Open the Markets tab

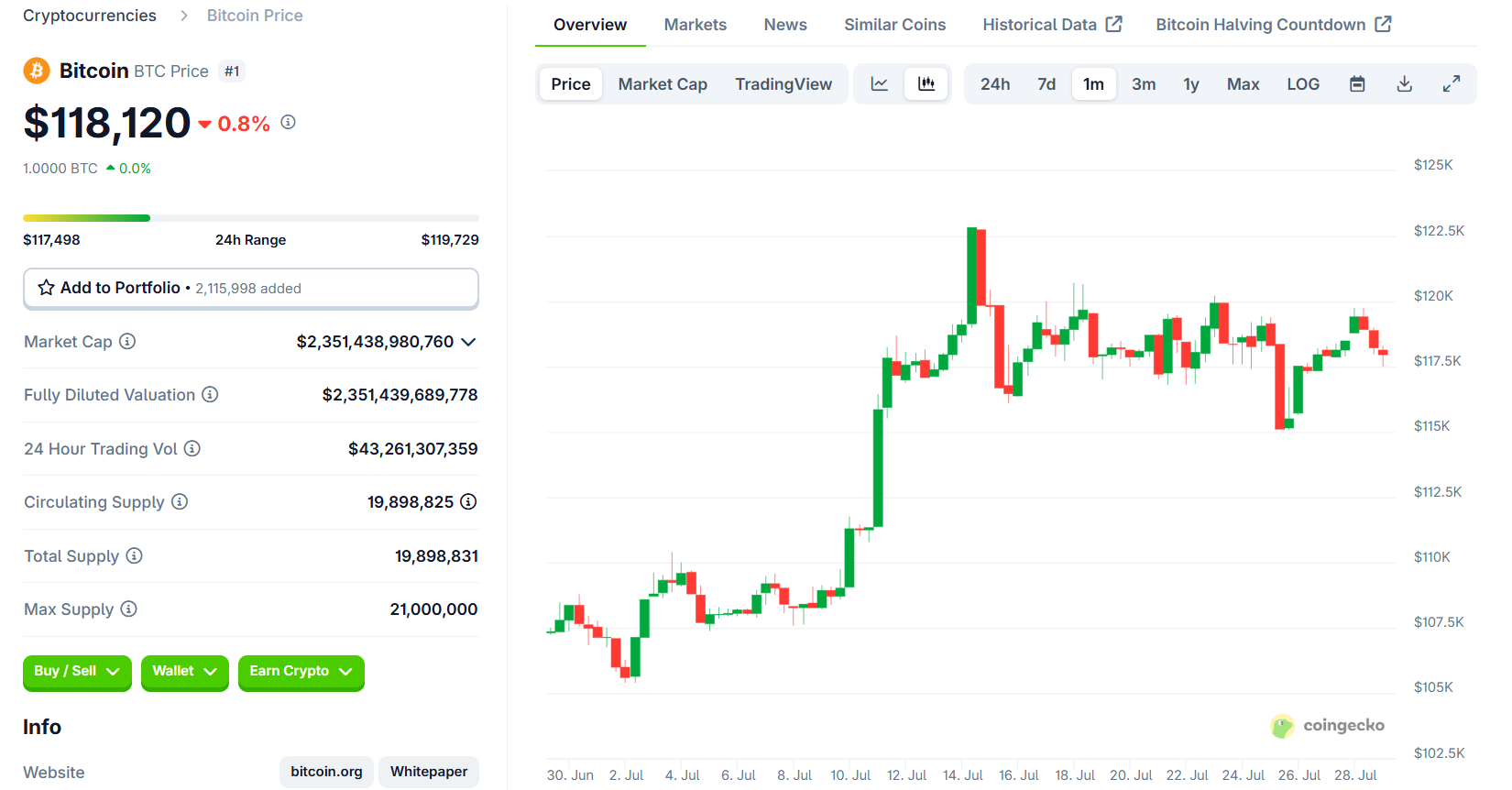coord(695,25)
